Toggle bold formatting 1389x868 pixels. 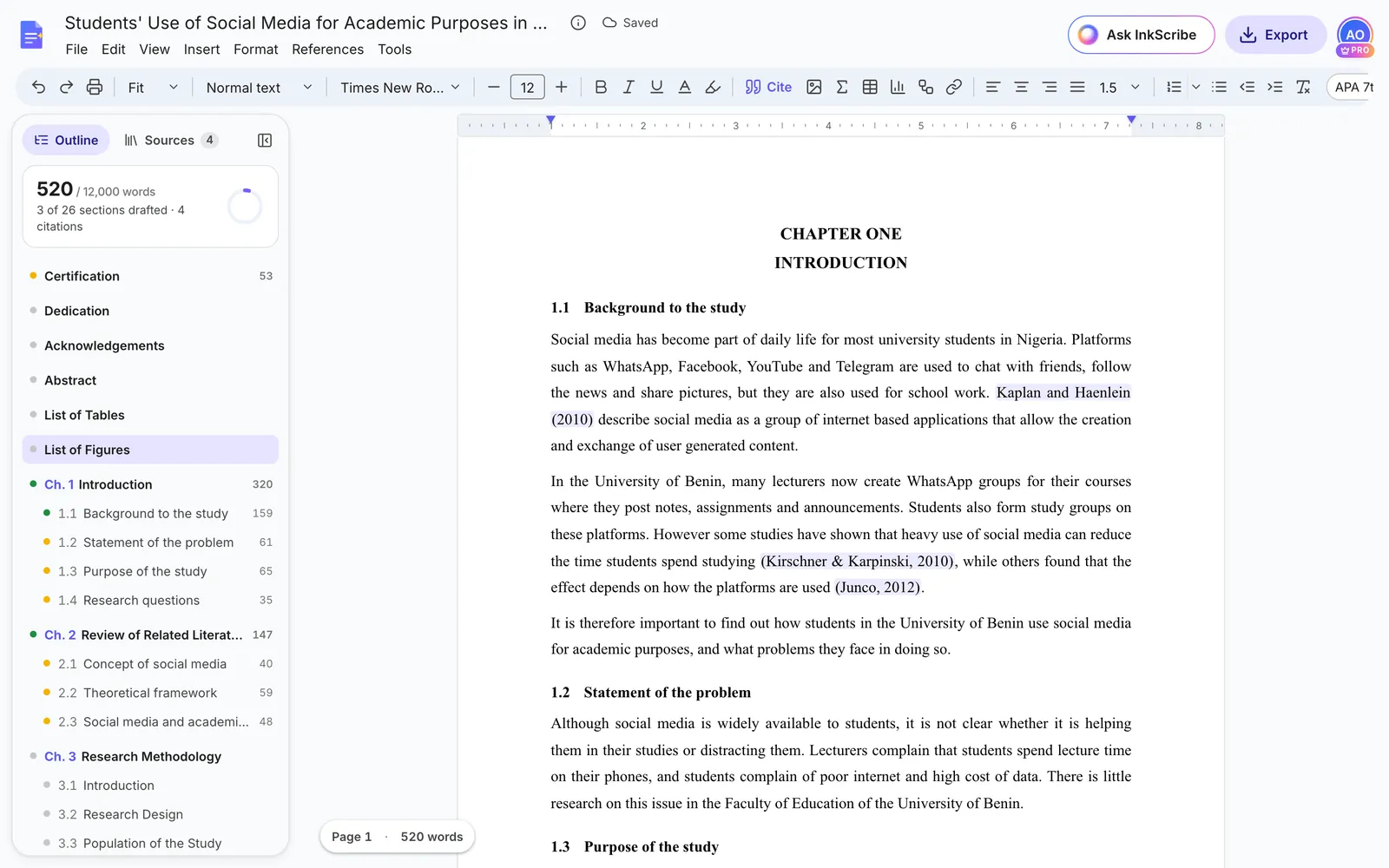[x=601, y=87]
